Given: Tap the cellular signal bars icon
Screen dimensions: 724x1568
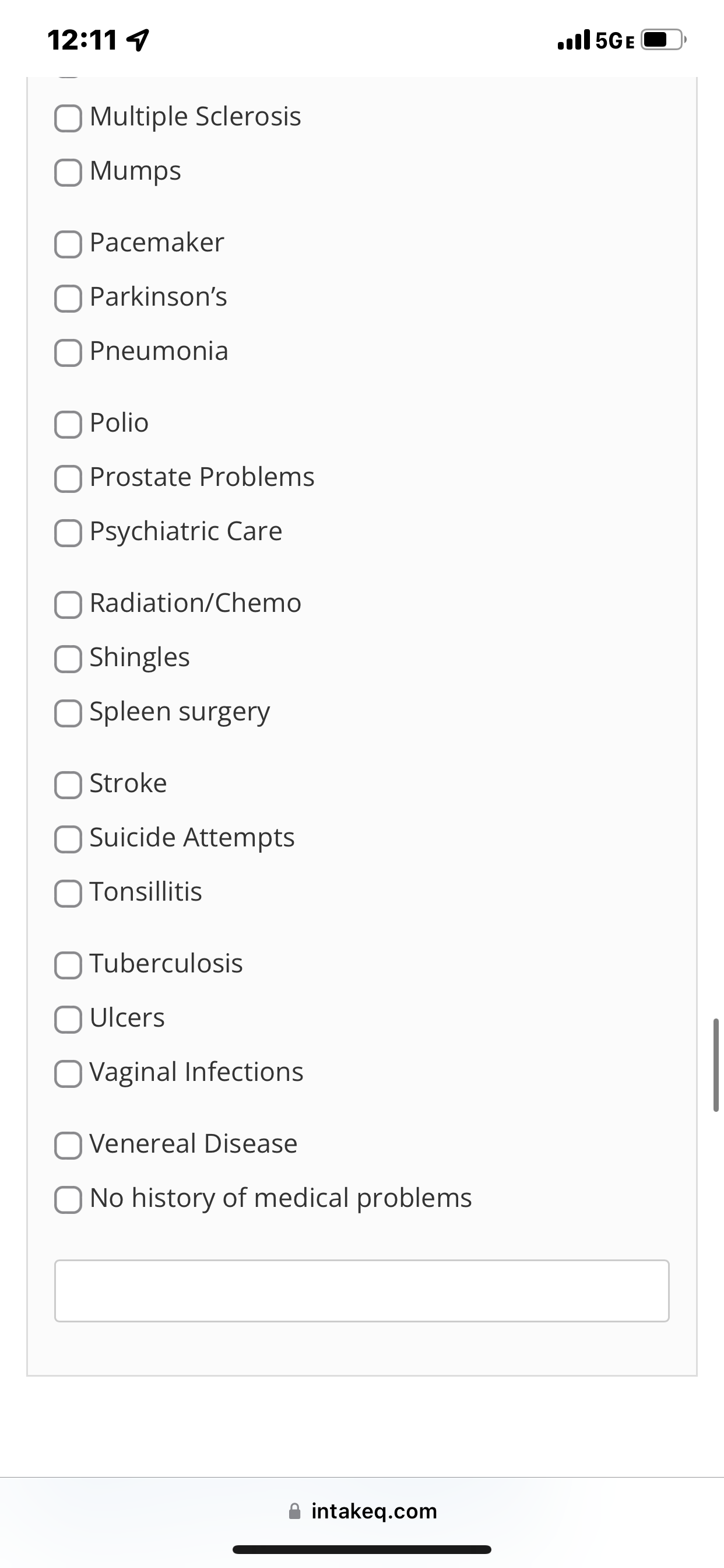Looking at the screenshot, I should [x=574, y=40].
